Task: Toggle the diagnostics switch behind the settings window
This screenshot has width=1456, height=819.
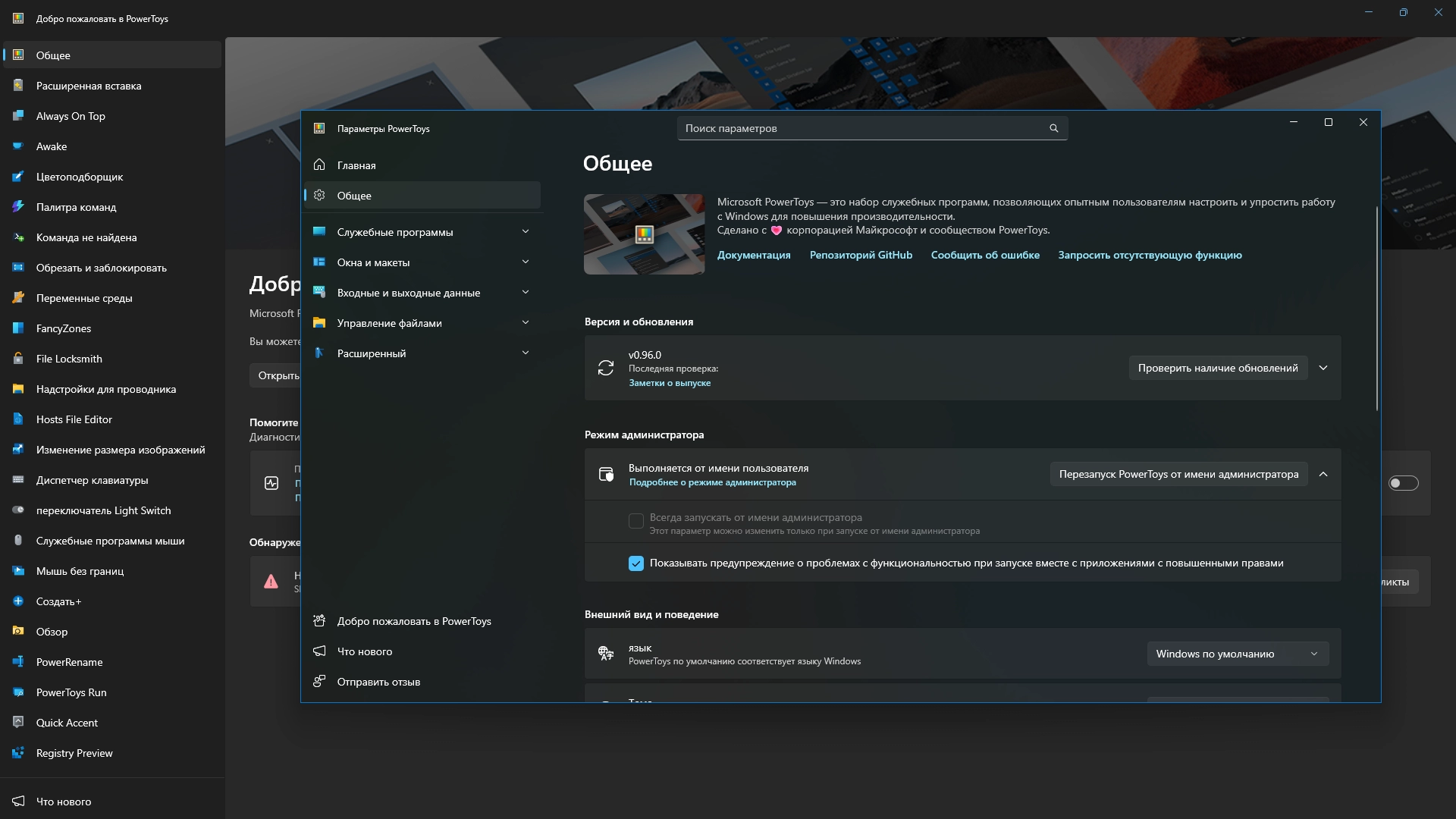Action: [x=1403, y=483]
